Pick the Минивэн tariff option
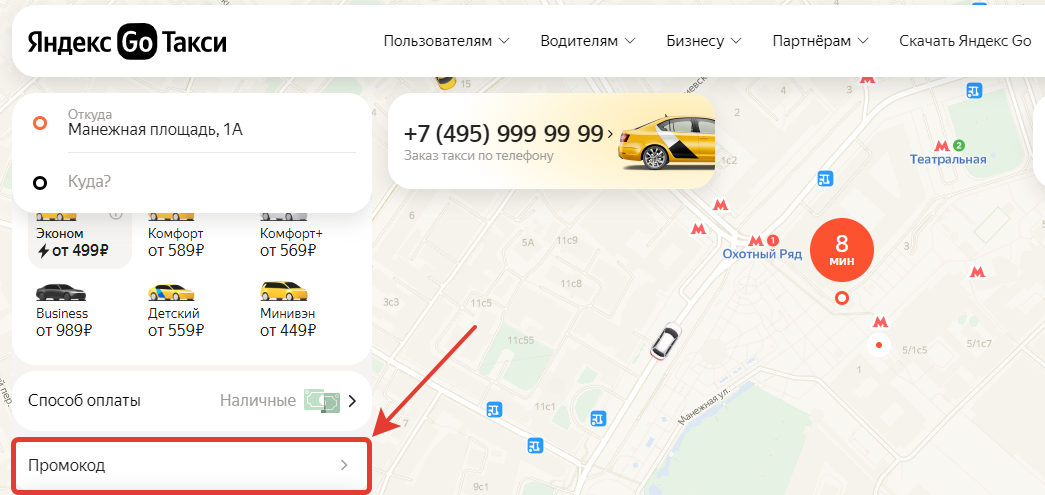Screen dimensions: 1045x495 [x=288, y=308]
